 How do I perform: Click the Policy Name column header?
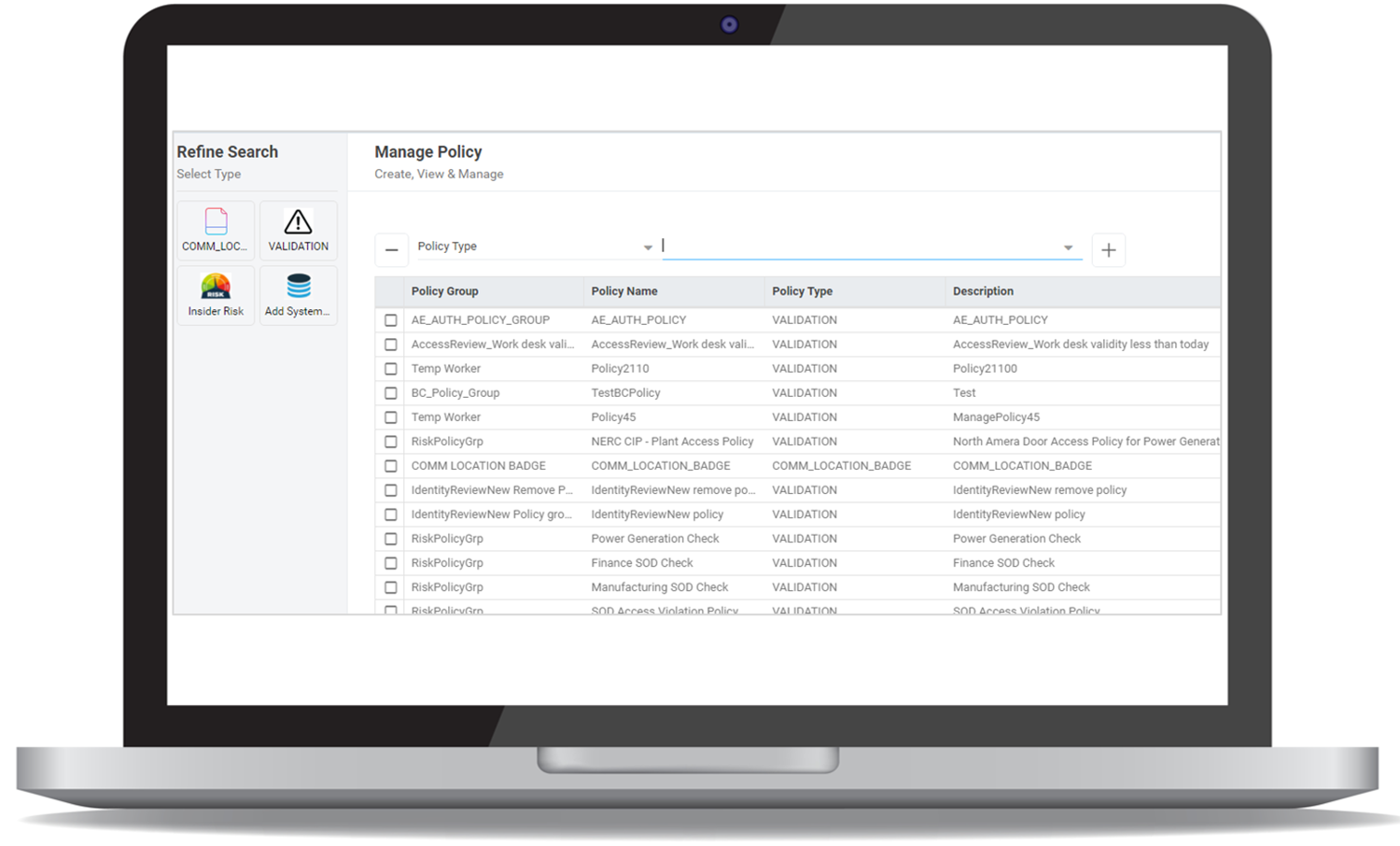623,290
